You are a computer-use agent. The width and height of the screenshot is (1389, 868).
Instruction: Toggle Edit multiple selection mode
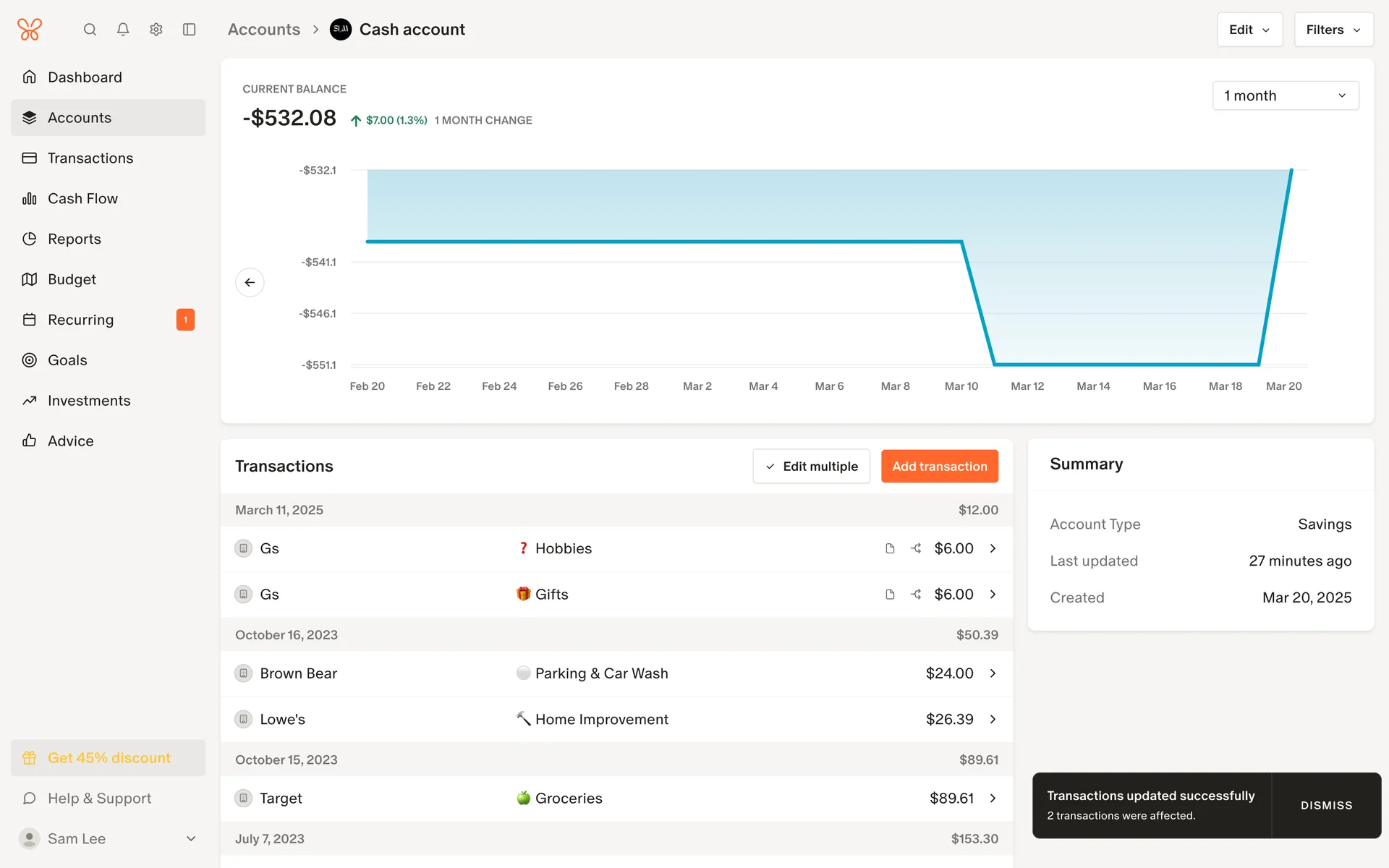[x=811, y=467]
